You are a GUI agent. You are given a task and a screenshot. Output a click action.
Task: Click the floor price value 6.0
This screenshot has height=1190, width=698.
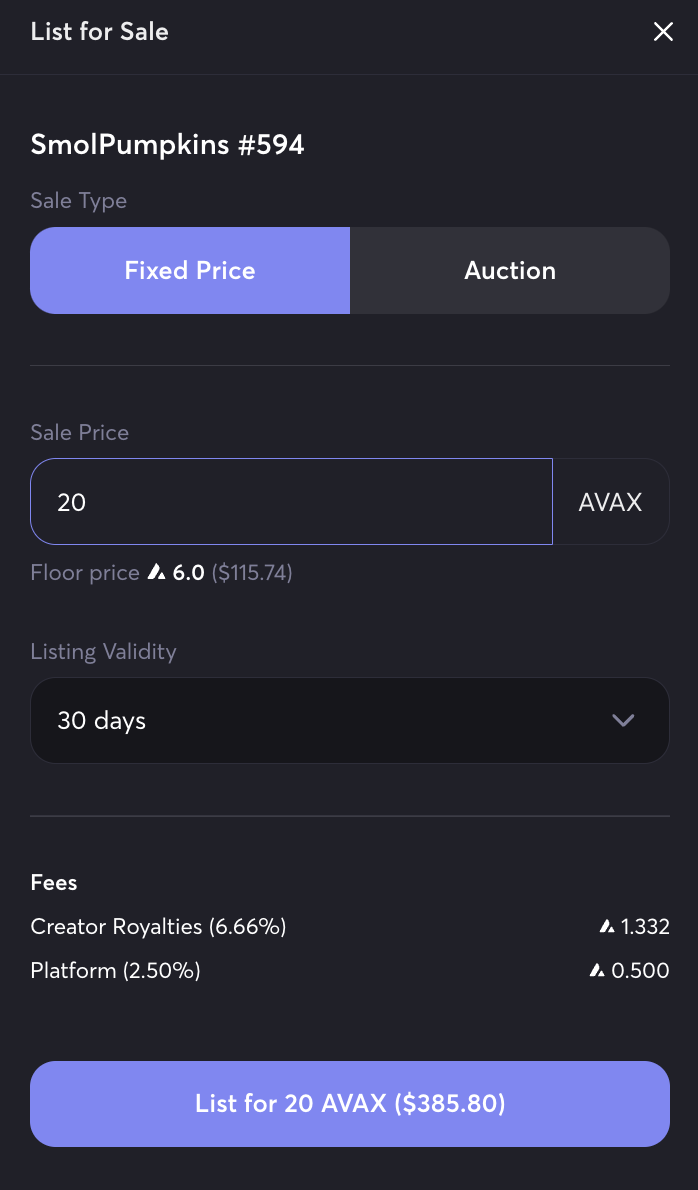pyautogui.click(x=188, y=573)
